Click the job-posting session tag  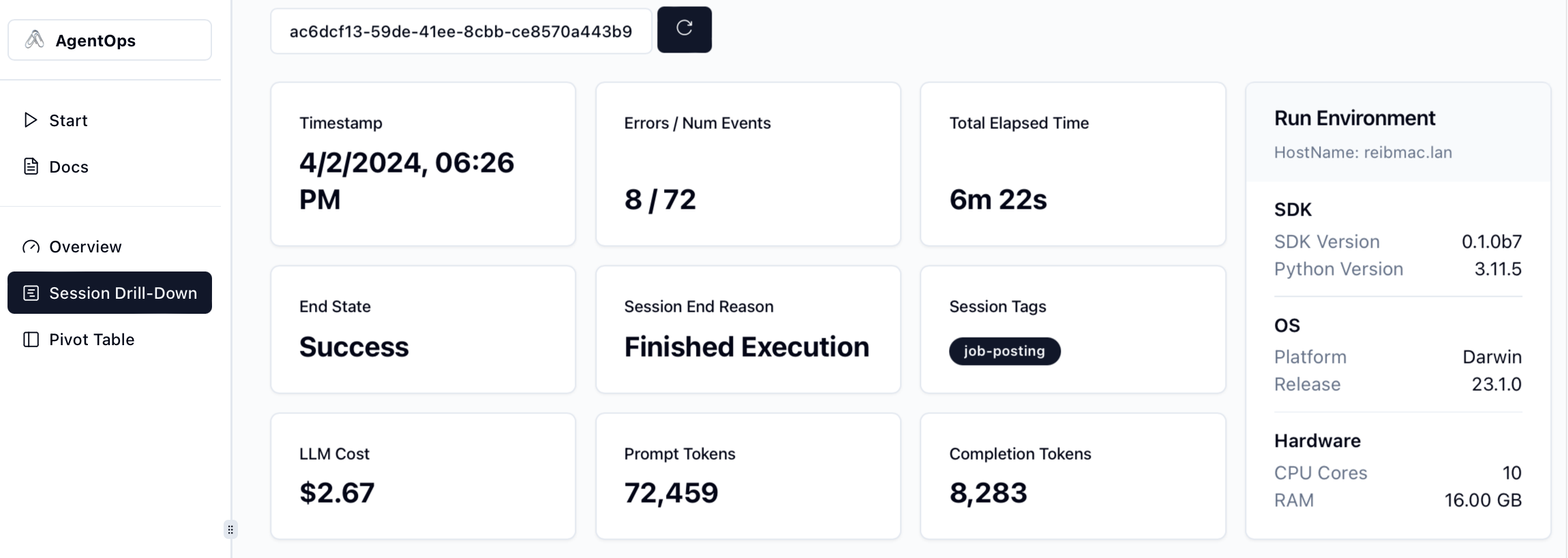pyautogui.click(x=1004, y=351)
